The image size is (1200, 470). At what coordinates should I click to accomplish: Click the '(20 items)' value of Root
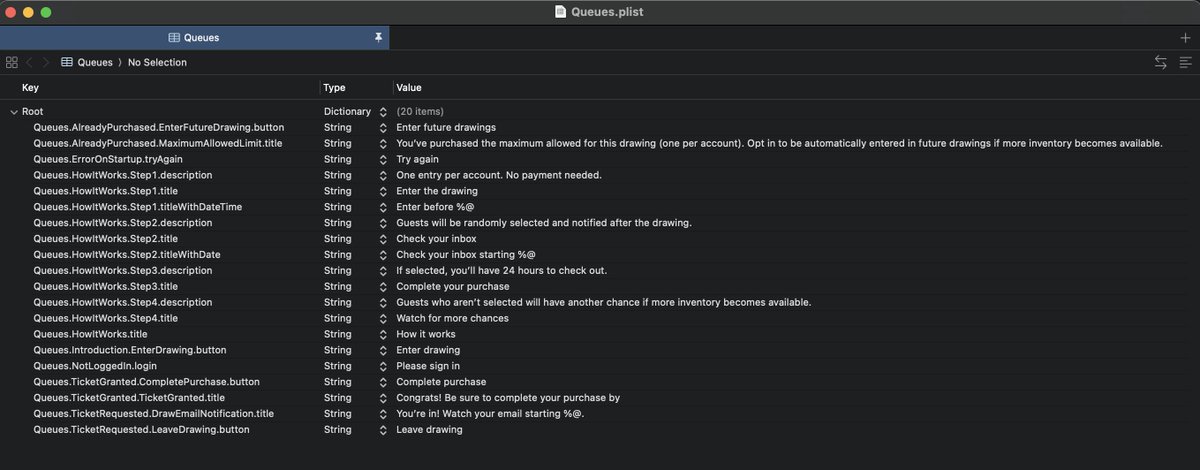tap(420, 111)
